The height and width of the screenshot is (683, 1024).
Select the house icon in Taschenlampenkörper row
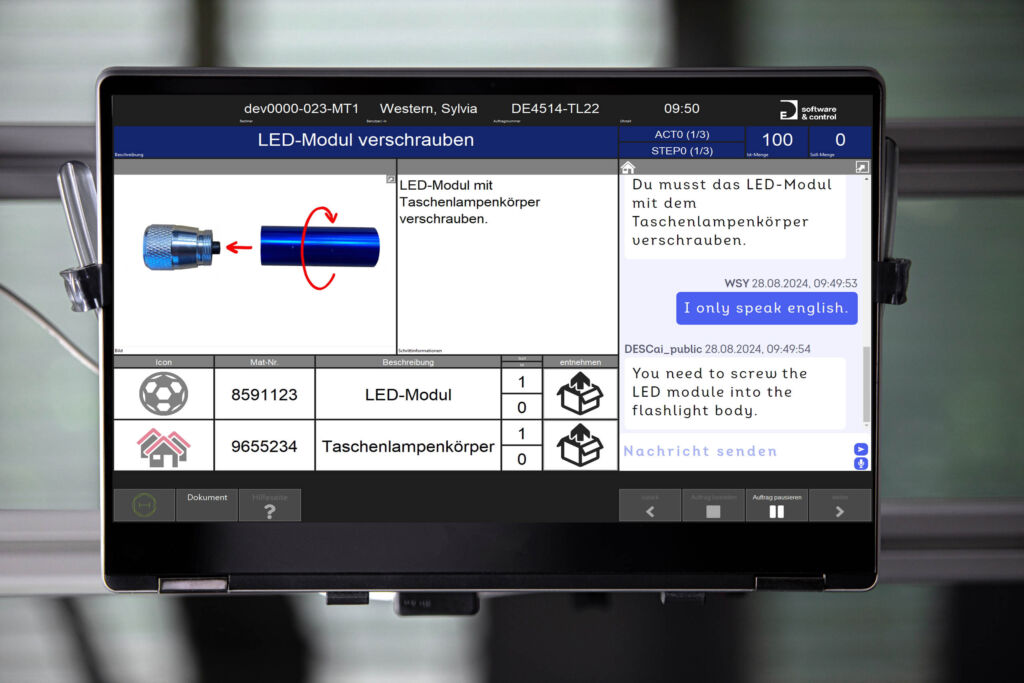(x=163, y=446)
